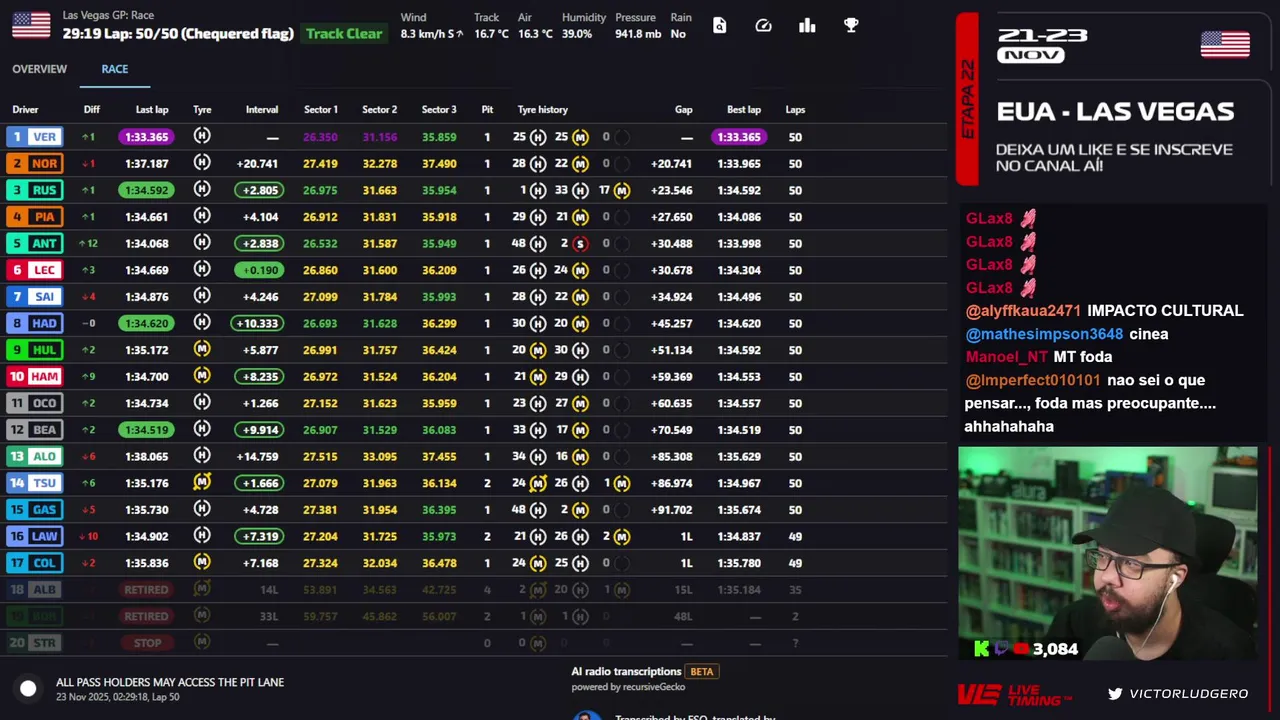The height and width of the screenshot is (720, 1280).
Task: Click the purple 26.350 sector 1 time
Action: pyautogui.click(x=320, y=137)
